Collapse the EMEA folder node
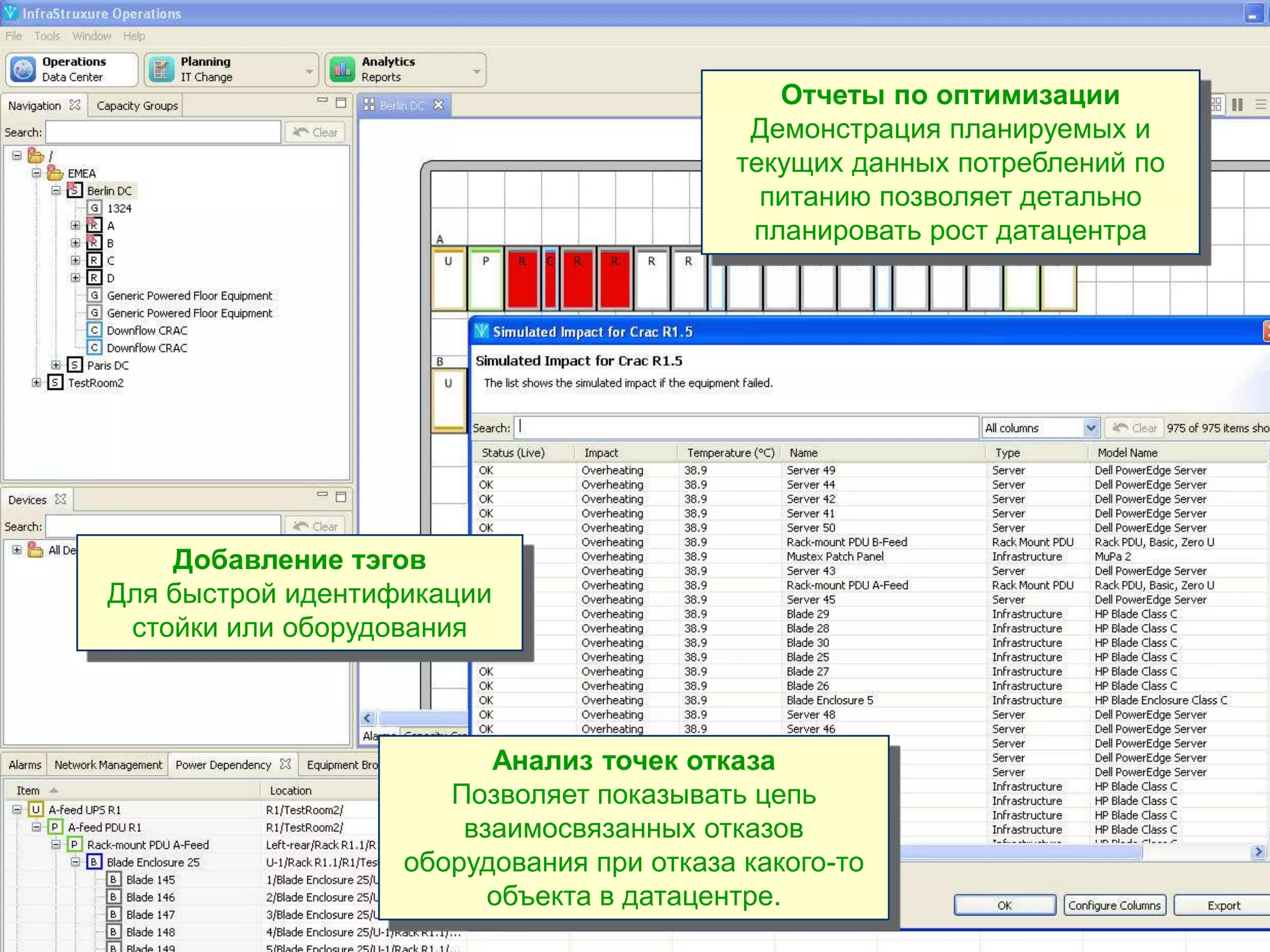The image size is (1270, 952). click(x=37, y=173)
